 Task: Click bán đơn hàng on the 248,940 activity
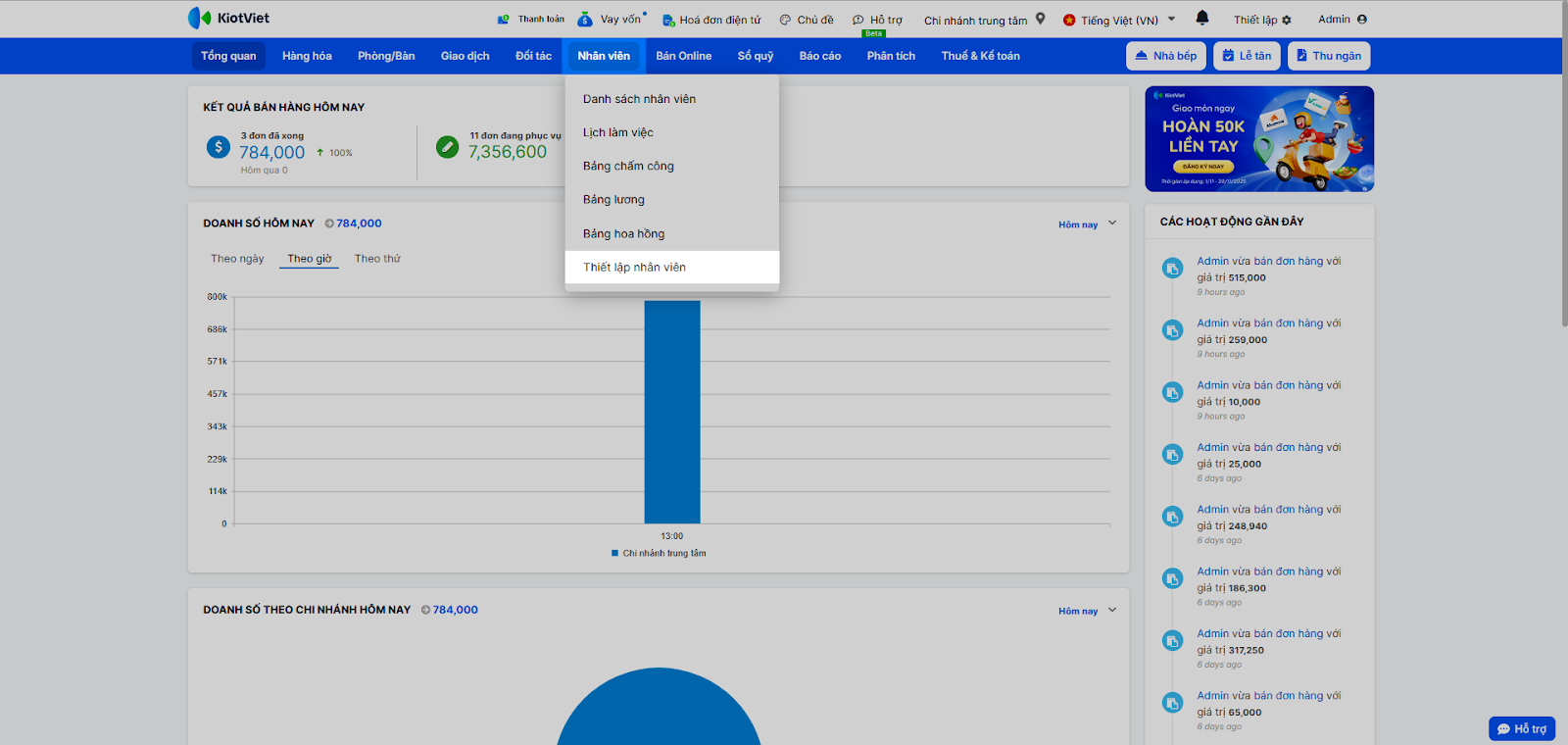(1289, 510)
